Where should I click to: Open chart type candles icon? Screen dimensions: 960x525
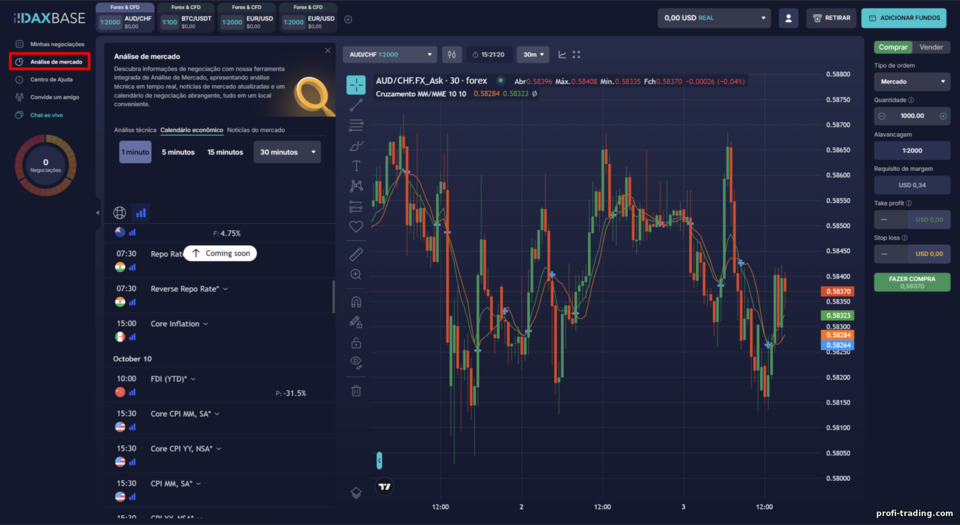[x=452, y=54]
